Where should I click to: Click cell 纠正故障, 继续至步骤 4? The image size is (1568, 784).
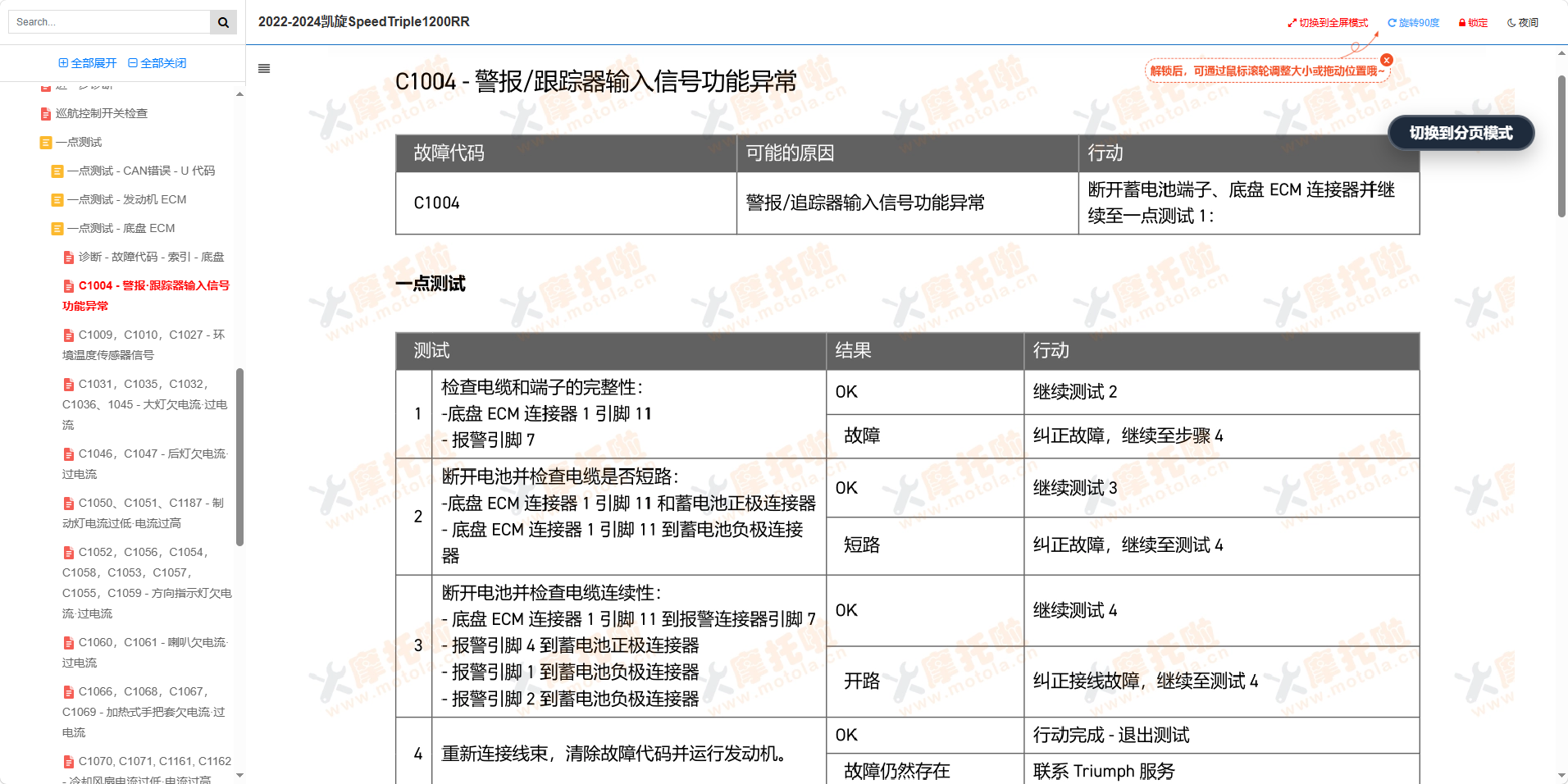[x=1221, y=436]
